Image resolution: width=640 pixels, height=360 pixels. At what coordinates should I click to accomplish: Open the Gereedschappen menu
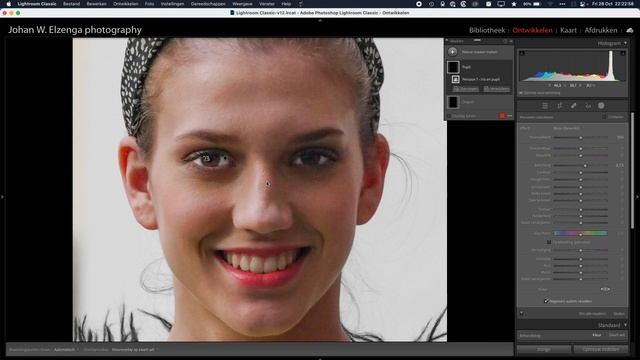pyautogui.click(x=208, y=4)
